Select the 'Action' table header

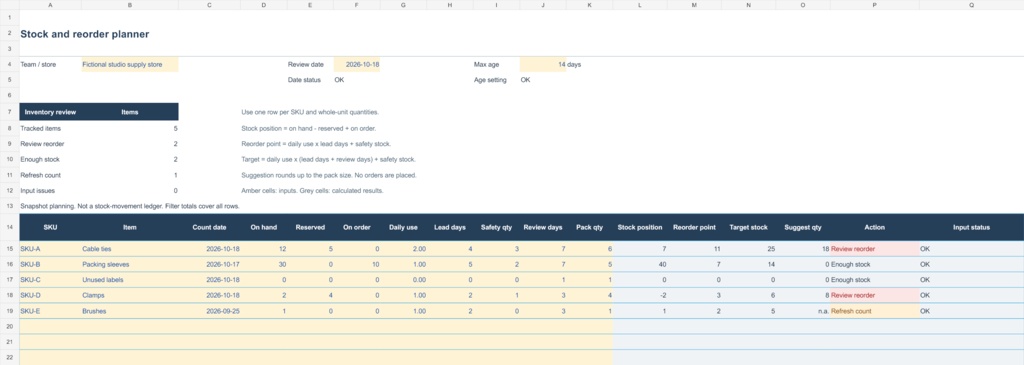point(874,227)
